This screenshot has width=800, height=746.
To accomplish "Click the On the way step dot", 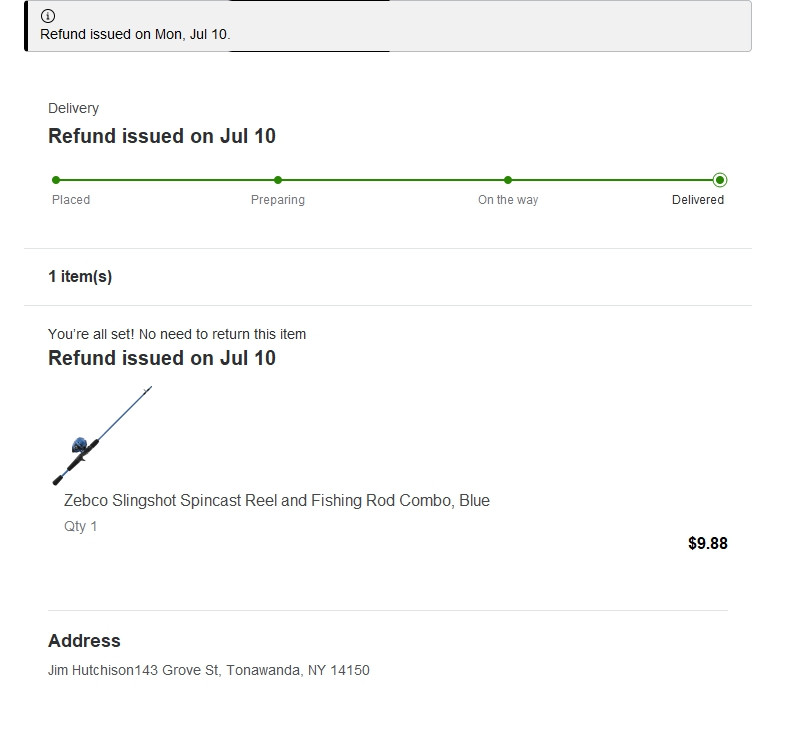I will click(508, 180).
